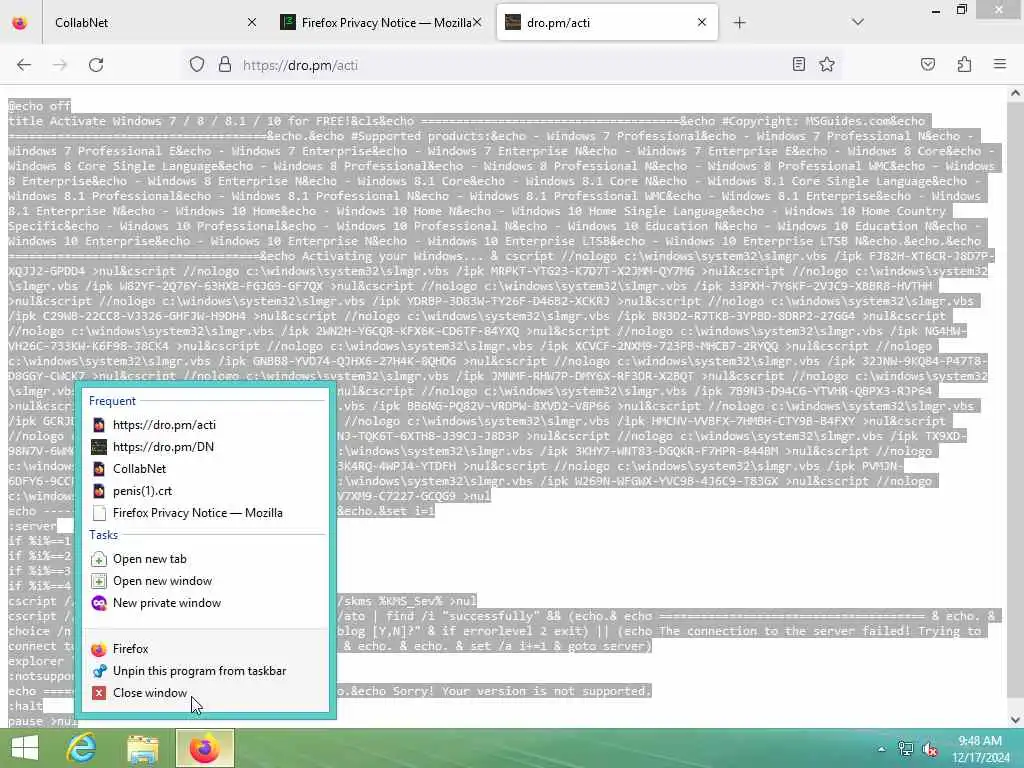Save page to Pocket
The height and width of the screenshot is (768, 1024).
[928, 64]
